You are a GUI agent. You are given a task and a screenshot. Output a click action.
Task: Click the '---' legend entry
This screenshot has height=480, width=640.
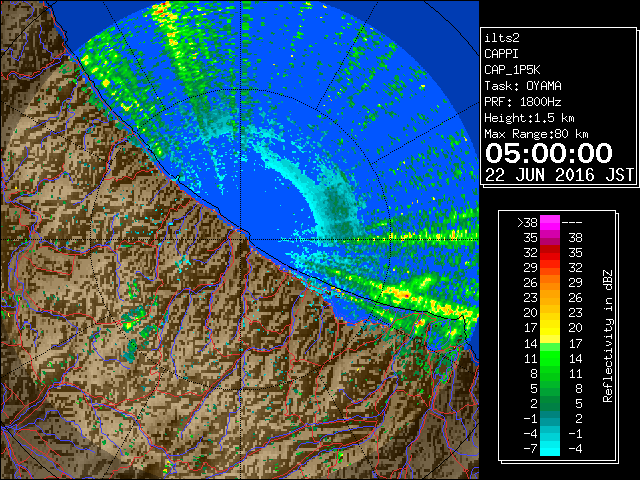click(x=572, y=222)
